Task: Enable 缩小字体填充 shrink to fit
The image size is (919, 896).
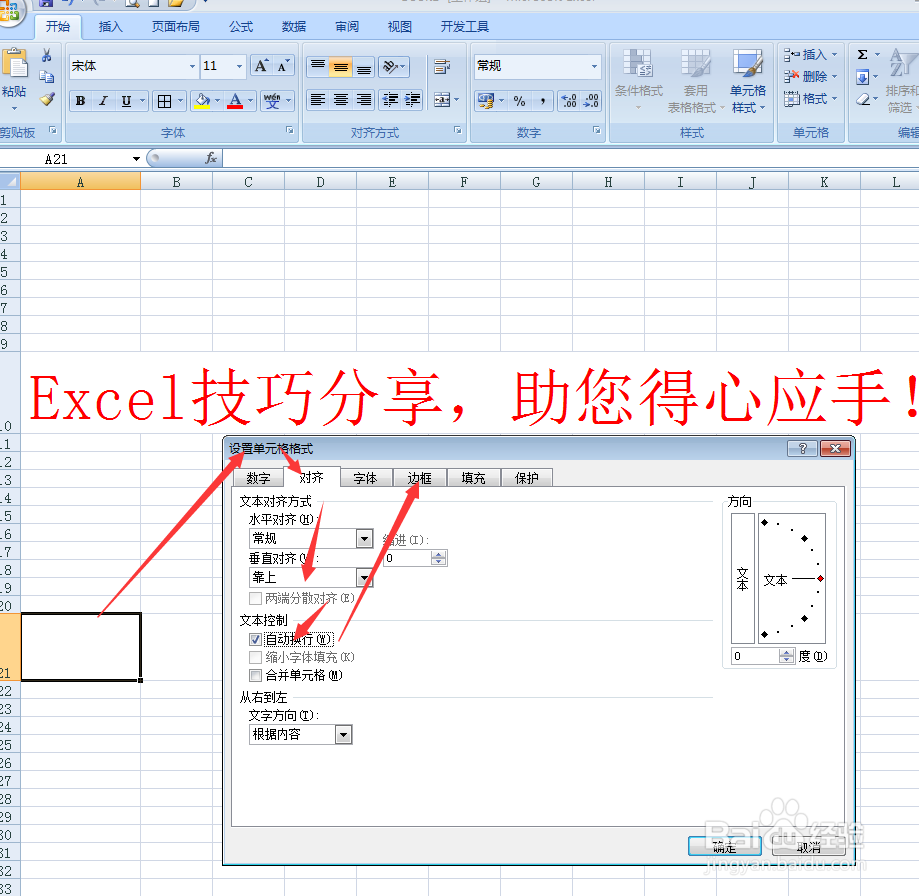Action: point(253,657)
